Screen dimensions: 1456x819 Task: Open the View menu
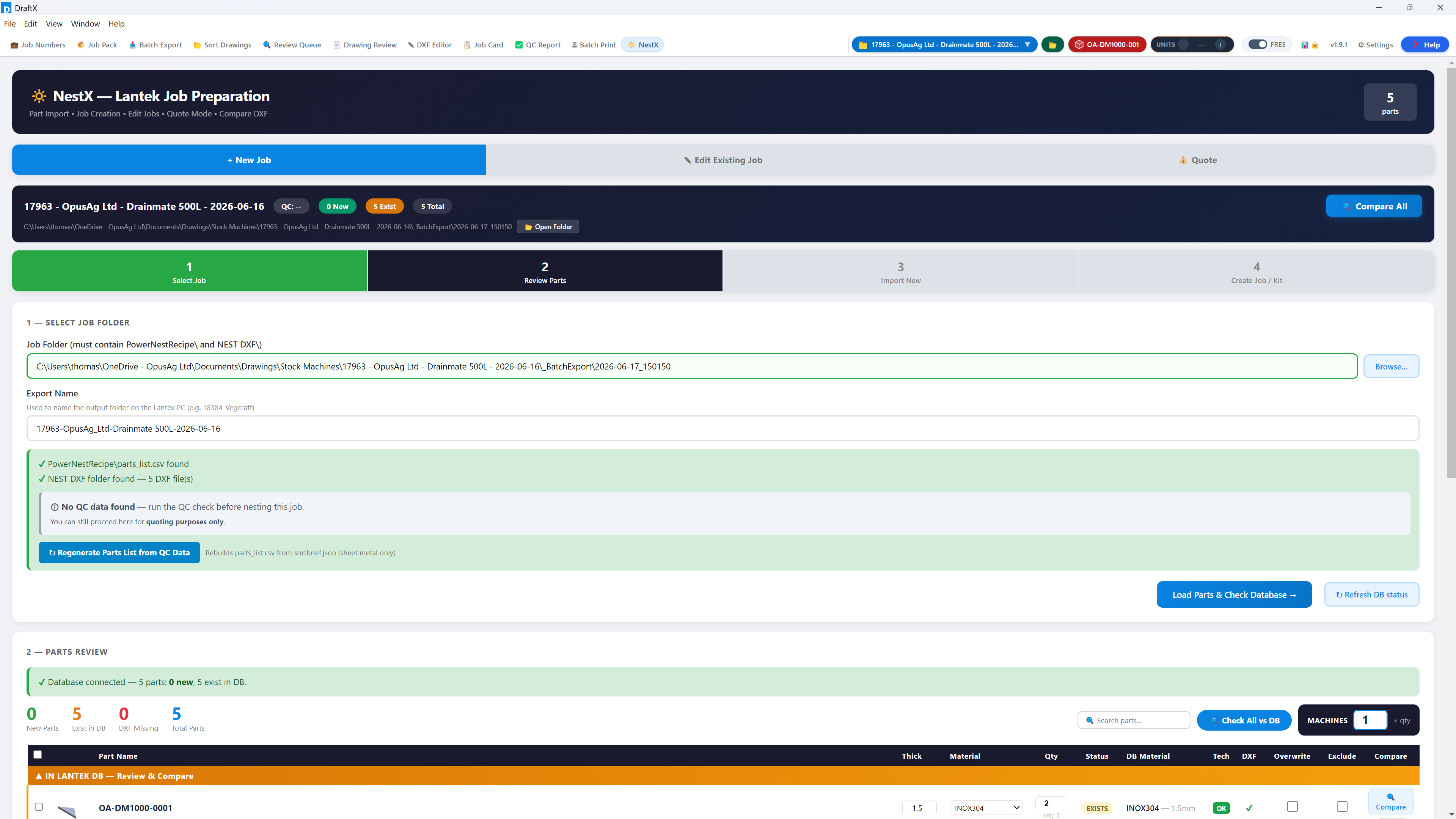tap(54, 24)
